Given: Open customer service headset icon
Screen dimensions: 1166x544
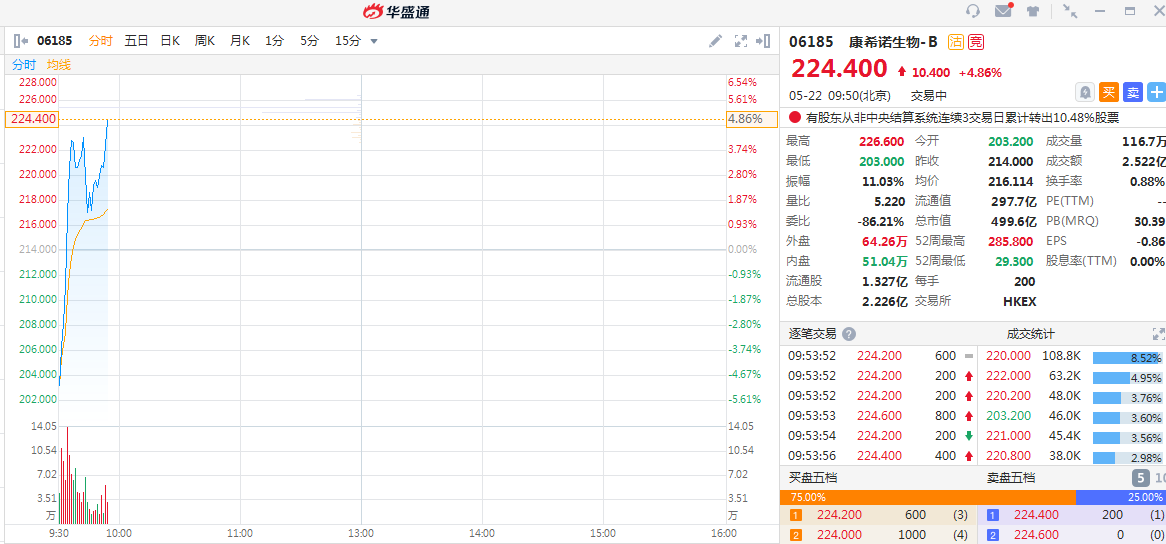Looking at the screenshot, I should [x=973, y=12].
